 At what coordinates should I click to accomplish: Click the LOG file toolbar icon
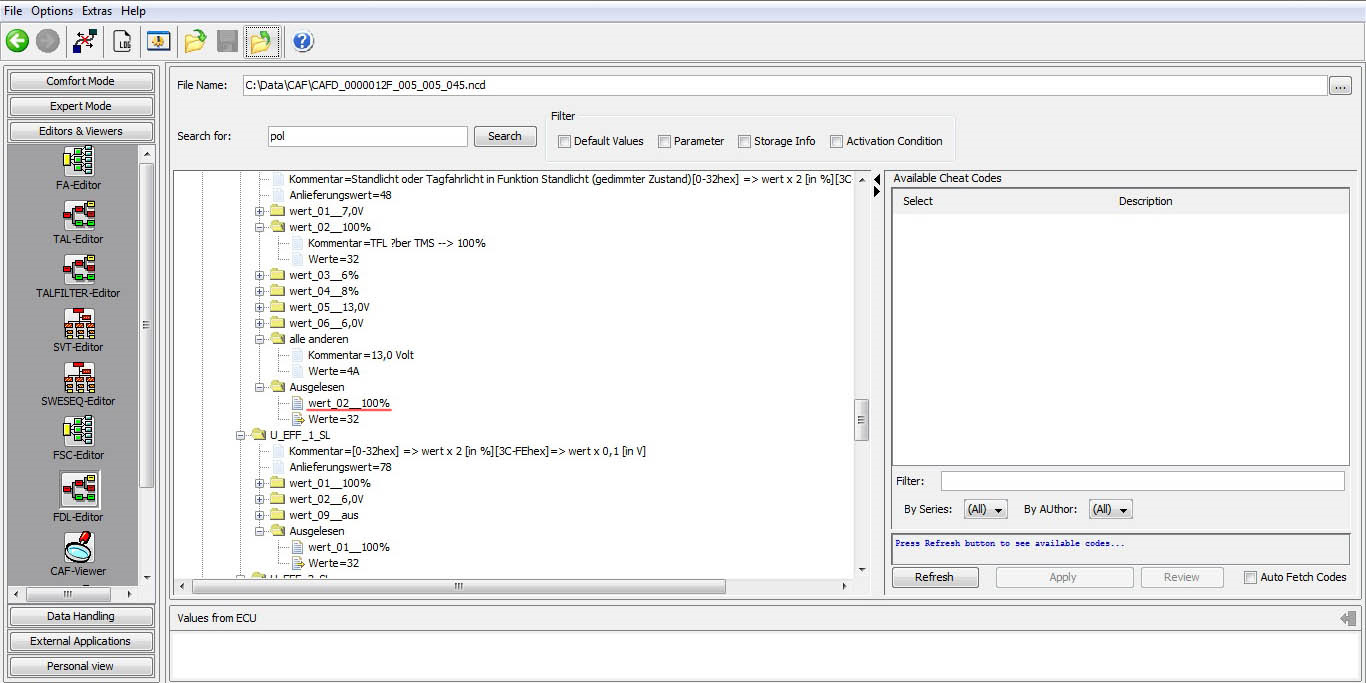pyautogui.click(x=123, y=41)
